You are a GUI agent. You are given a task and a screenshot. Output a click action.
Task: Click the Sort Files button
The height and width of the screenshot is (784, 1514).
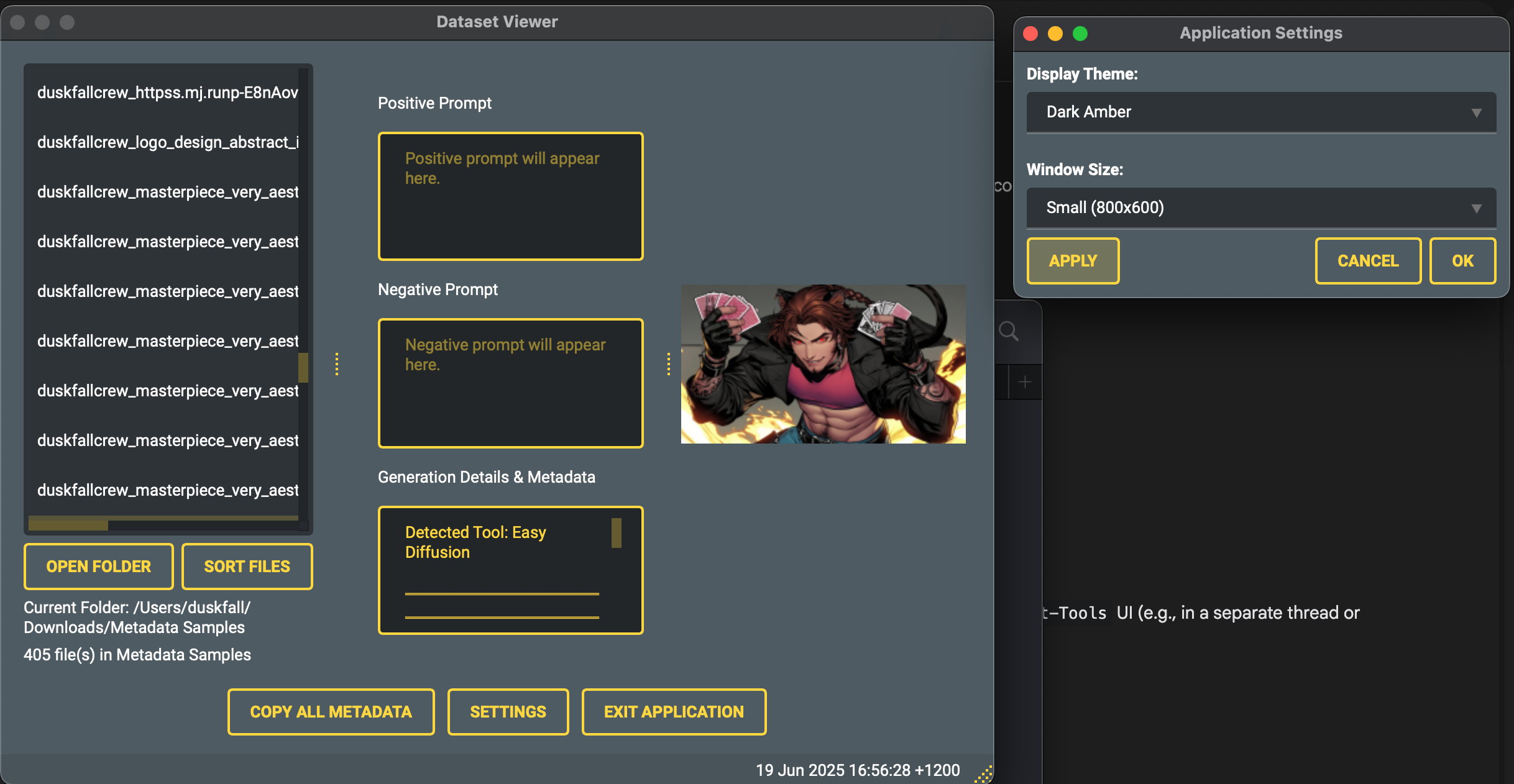click(247, 567)
